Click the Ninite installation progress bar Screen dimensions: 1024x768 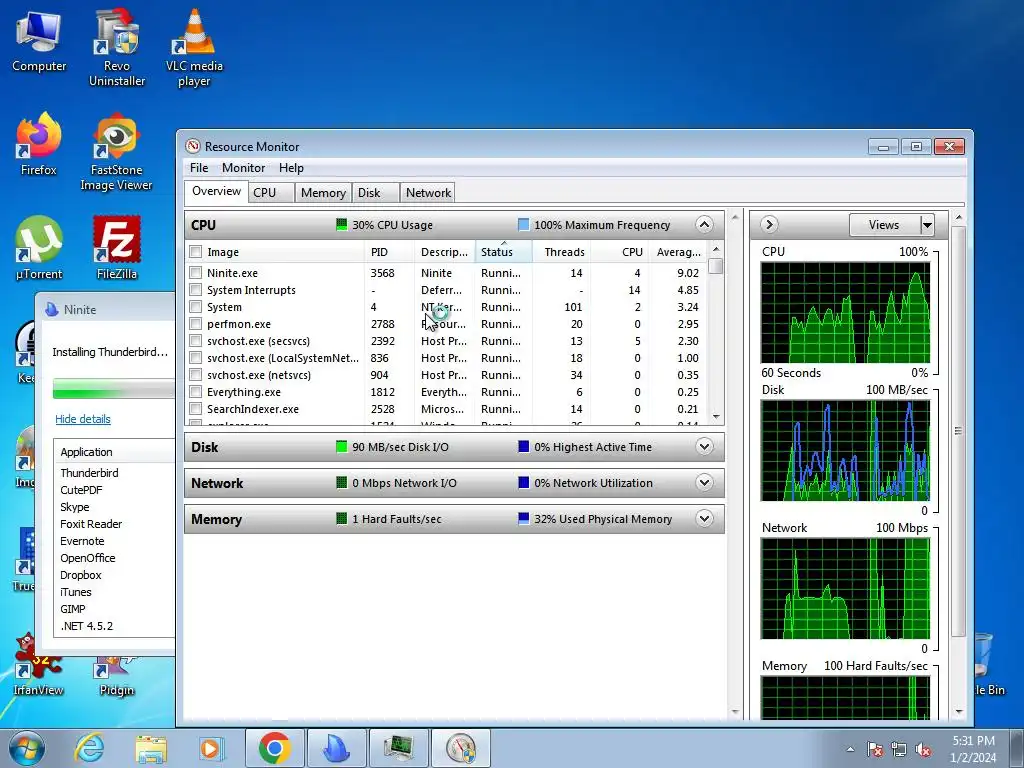pos(114,388)
